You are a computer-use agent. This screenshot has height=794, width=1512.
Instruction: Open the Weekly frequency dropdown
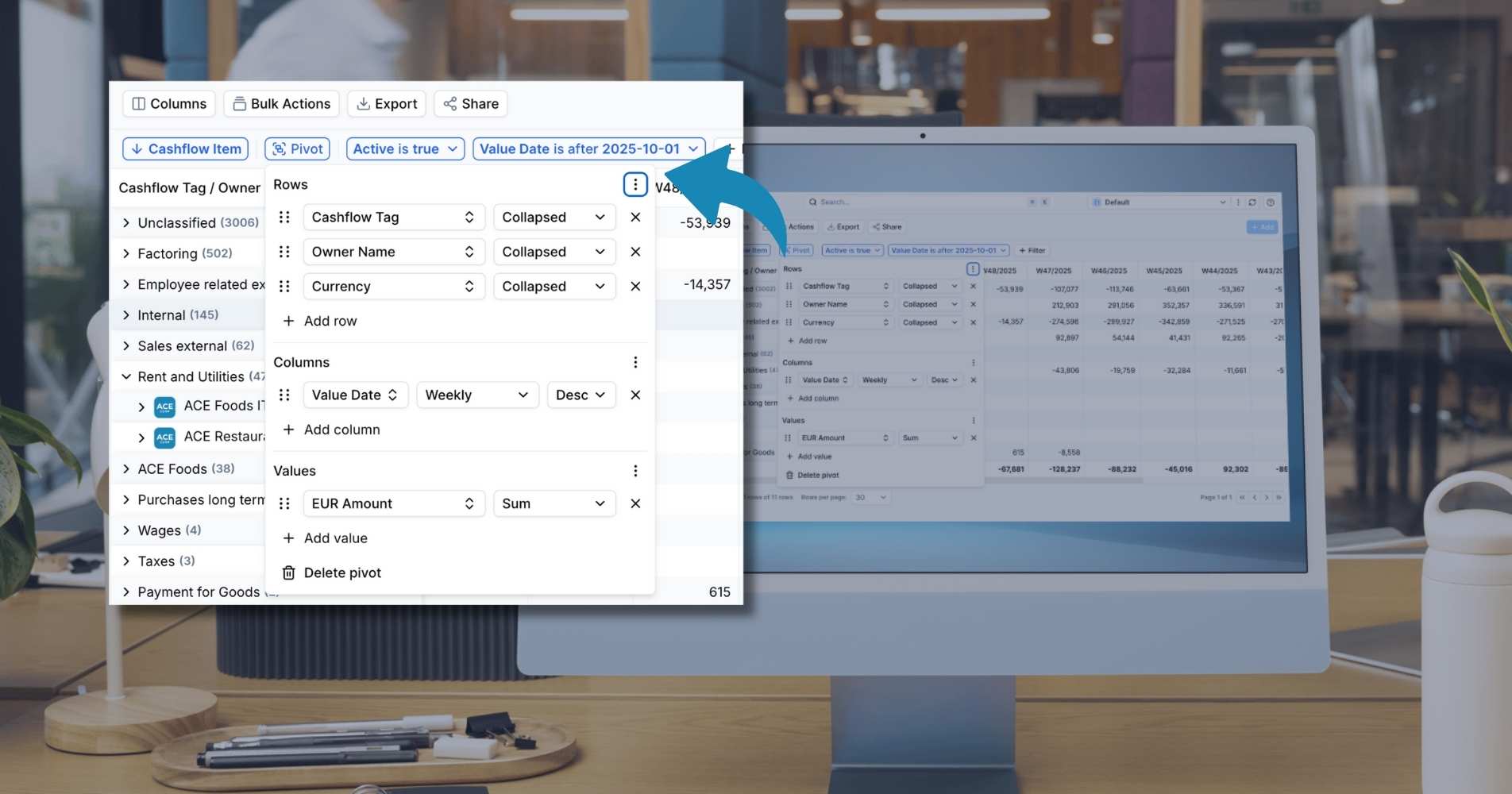point(476,395)
